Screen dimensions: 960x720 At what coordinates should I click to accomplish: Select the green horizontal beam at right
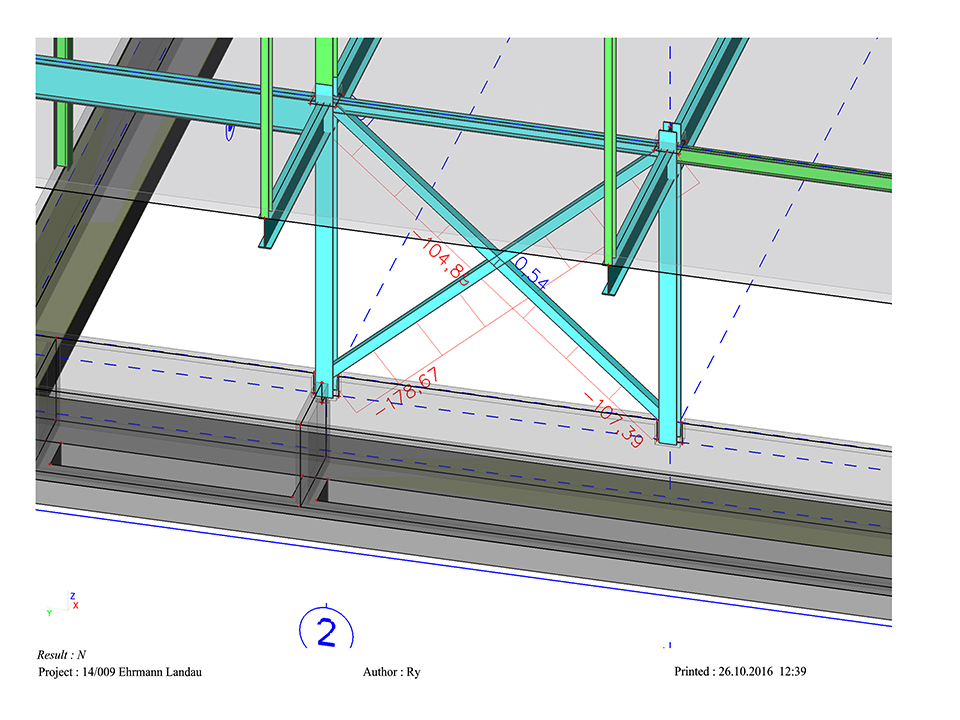click(x=790, y=164)
